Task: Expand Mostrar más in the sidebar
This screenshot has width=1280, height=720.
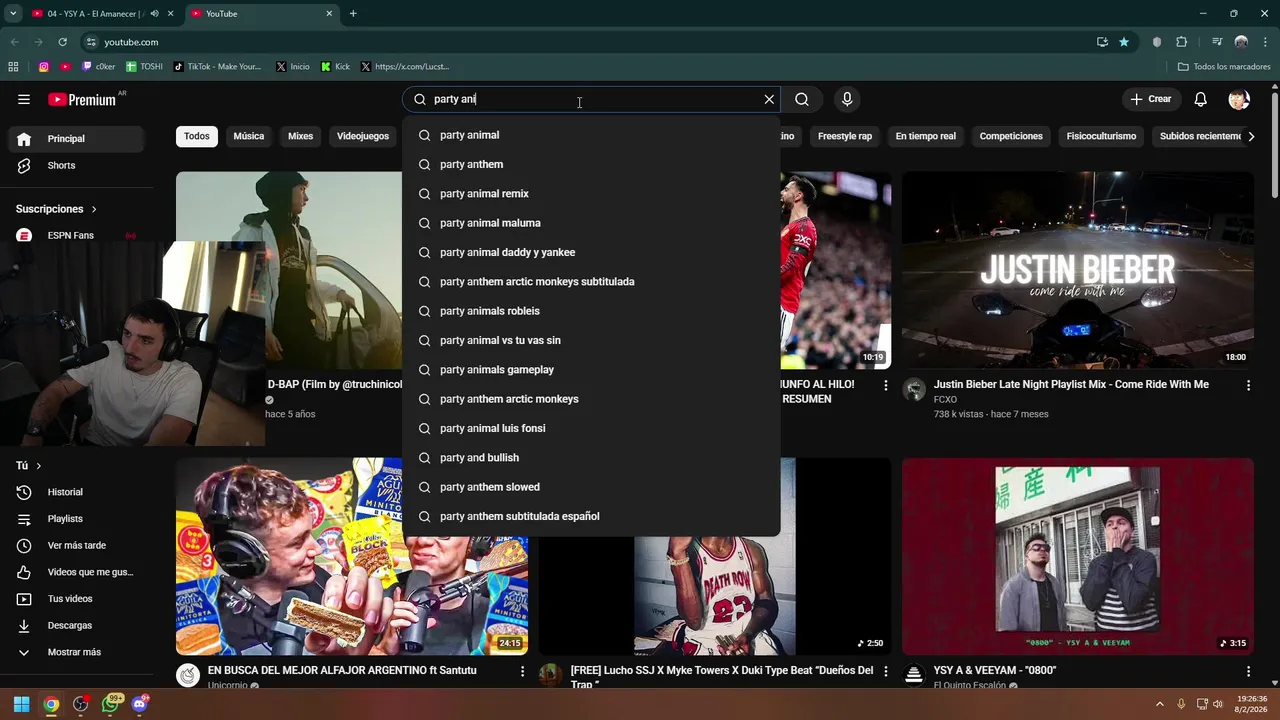Action: pos(75,652)
